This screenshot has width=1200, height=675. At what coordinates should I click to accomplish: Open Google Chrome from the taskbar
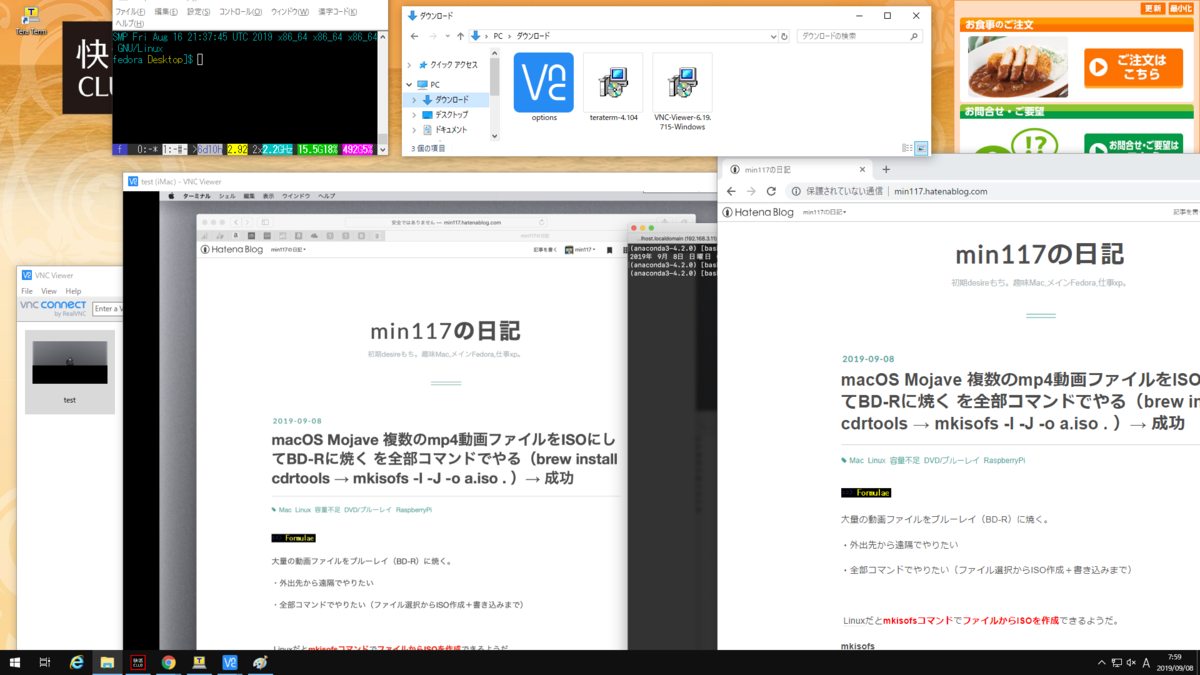click(x=167, y=662)
